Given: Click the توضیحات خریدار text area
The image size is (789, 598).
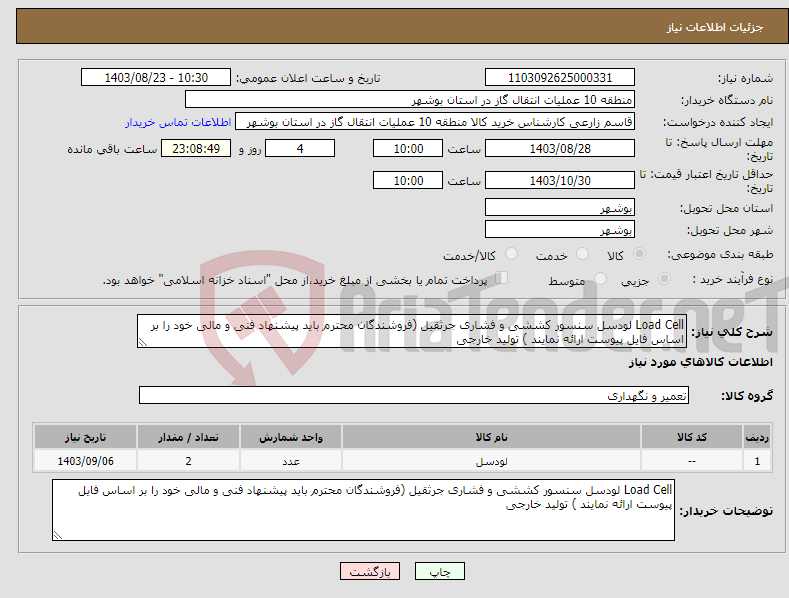Looking at the screenshot, I should pyautogui.click(x=363, y=510).
